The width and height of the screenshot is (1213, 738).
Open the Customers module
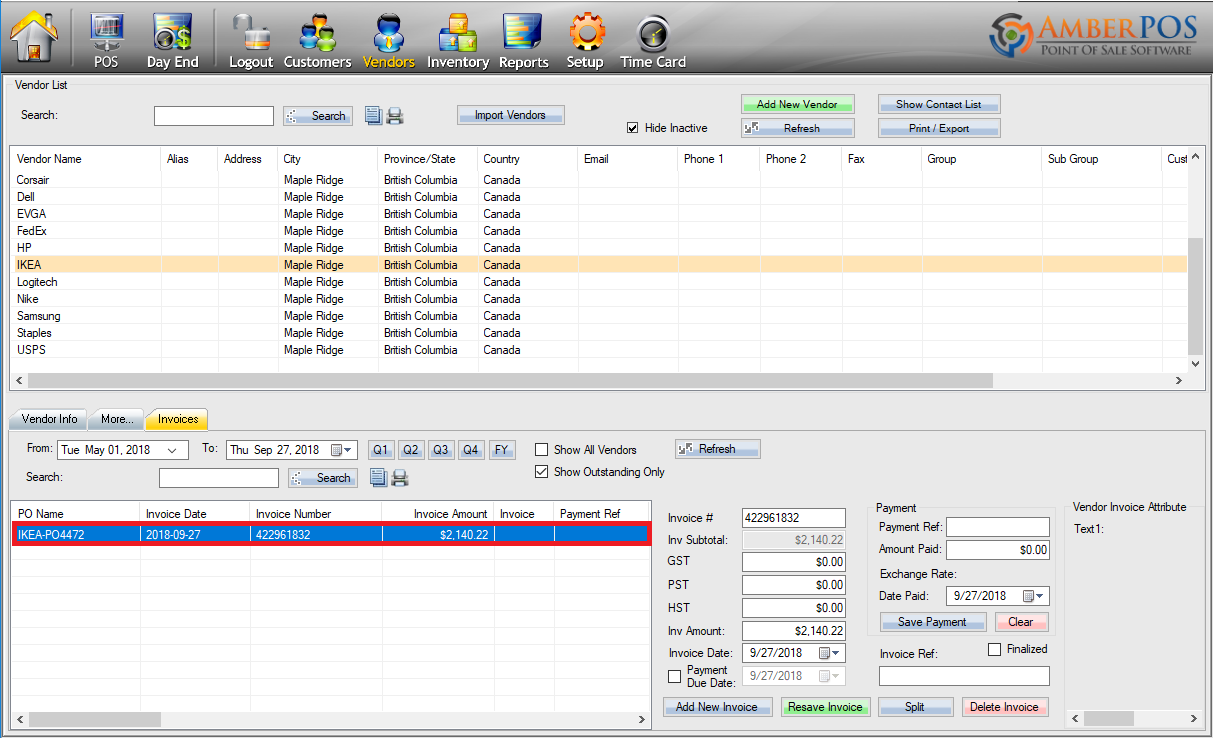point(317,42)
